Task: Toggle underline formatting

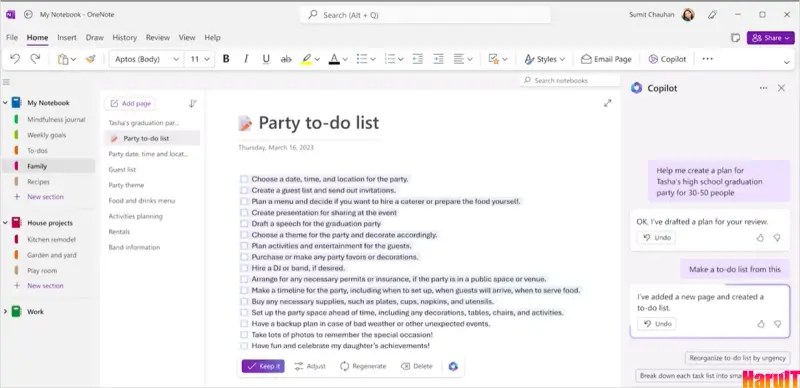Action: pyautogui.click(x=266, y=59)
